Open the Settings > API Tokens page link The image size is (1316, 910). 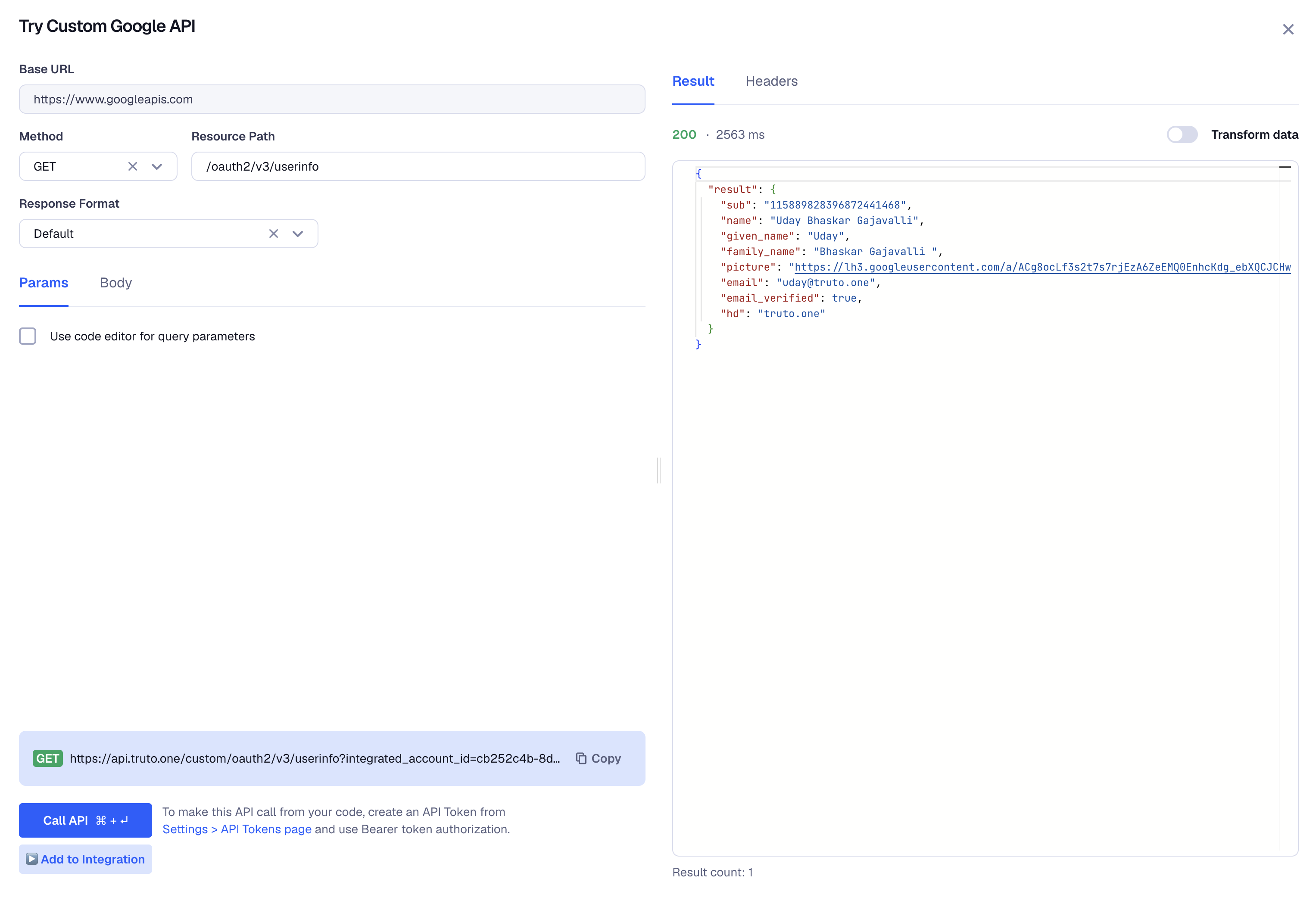click(237, 829)
